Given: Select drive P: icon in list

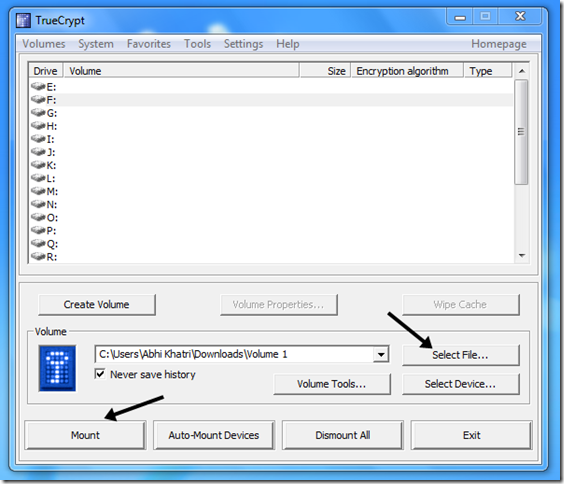Looking at the screenshot, I should coord(38,230).
